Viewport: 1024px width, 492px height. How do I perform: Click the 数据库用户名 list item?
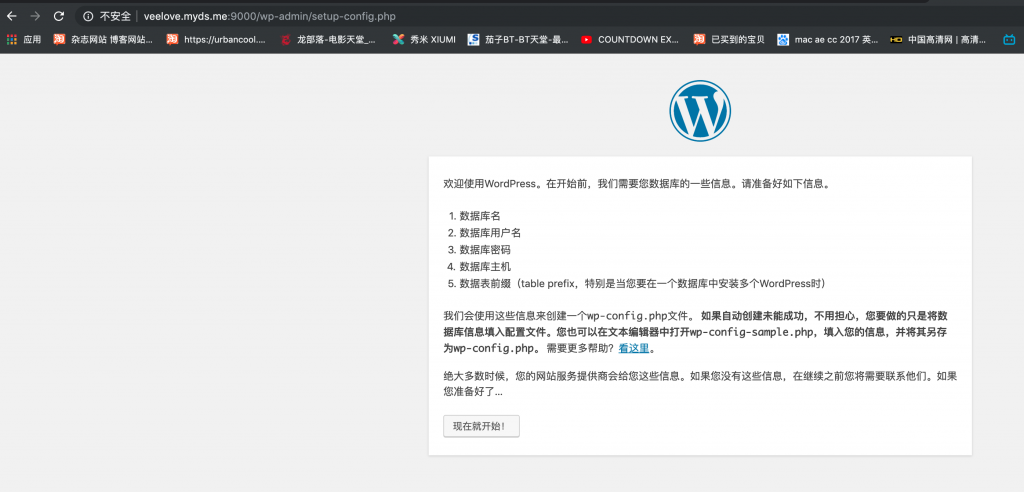(x=490, y=233)
